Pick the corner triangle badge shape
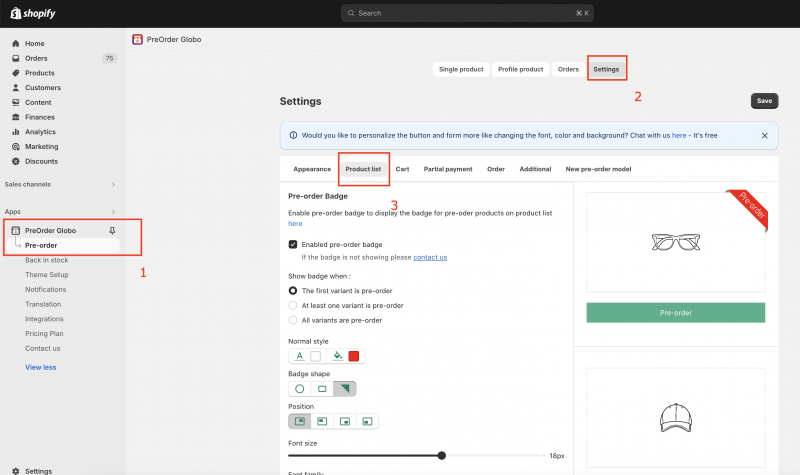800x475 pixels. pos(345,388)
